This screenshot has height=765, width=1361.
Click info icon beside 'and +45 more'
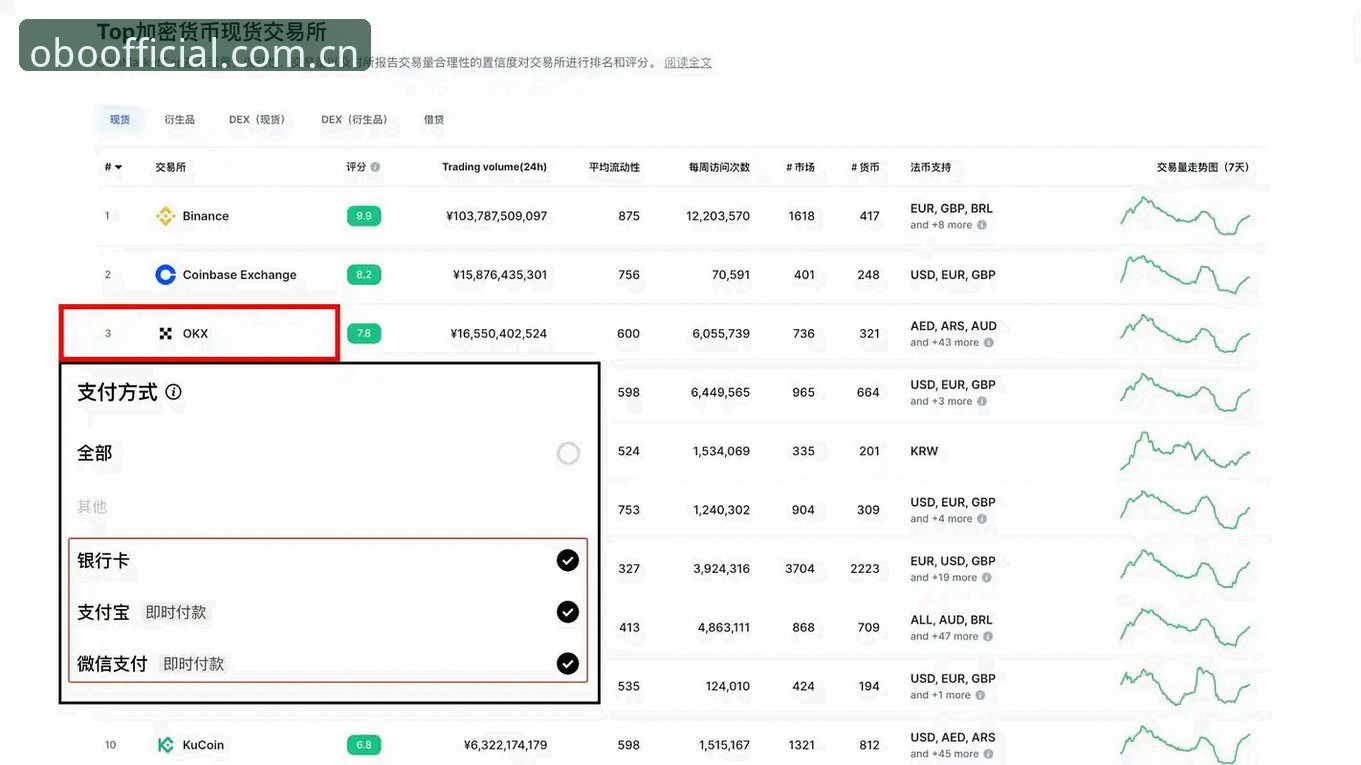[989, 754]
